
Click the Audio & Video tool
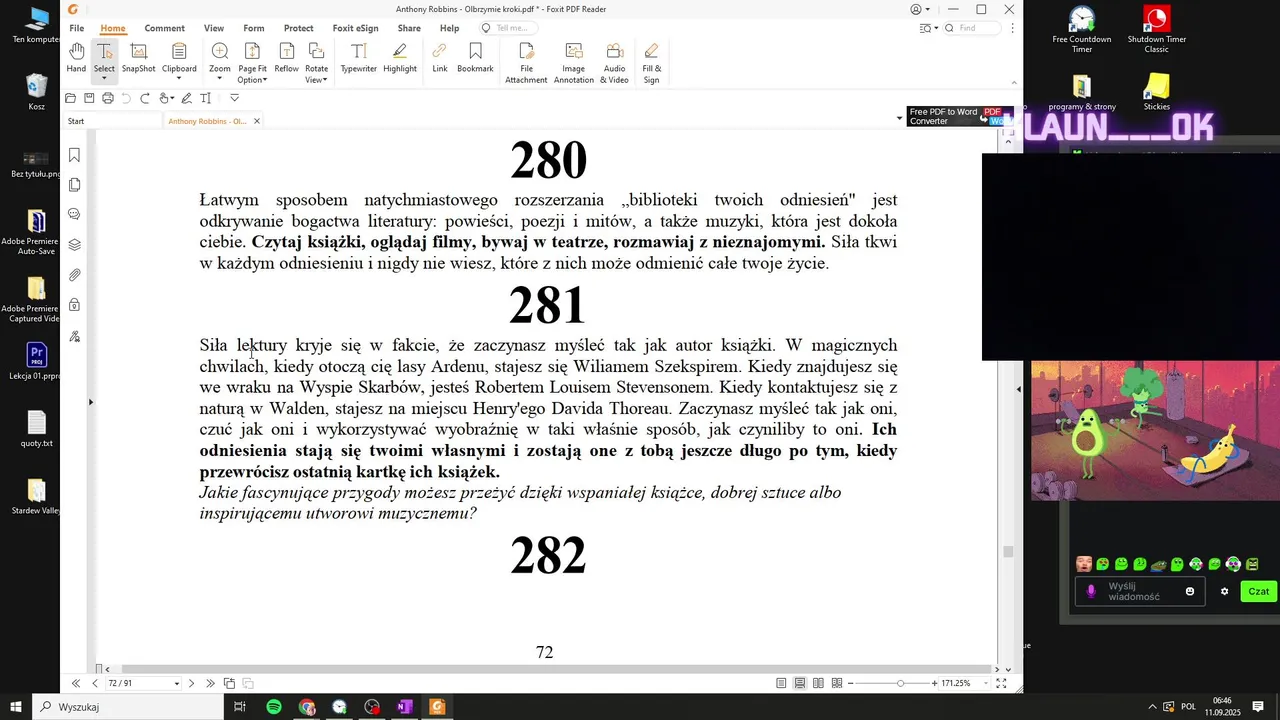click(614, 63)
